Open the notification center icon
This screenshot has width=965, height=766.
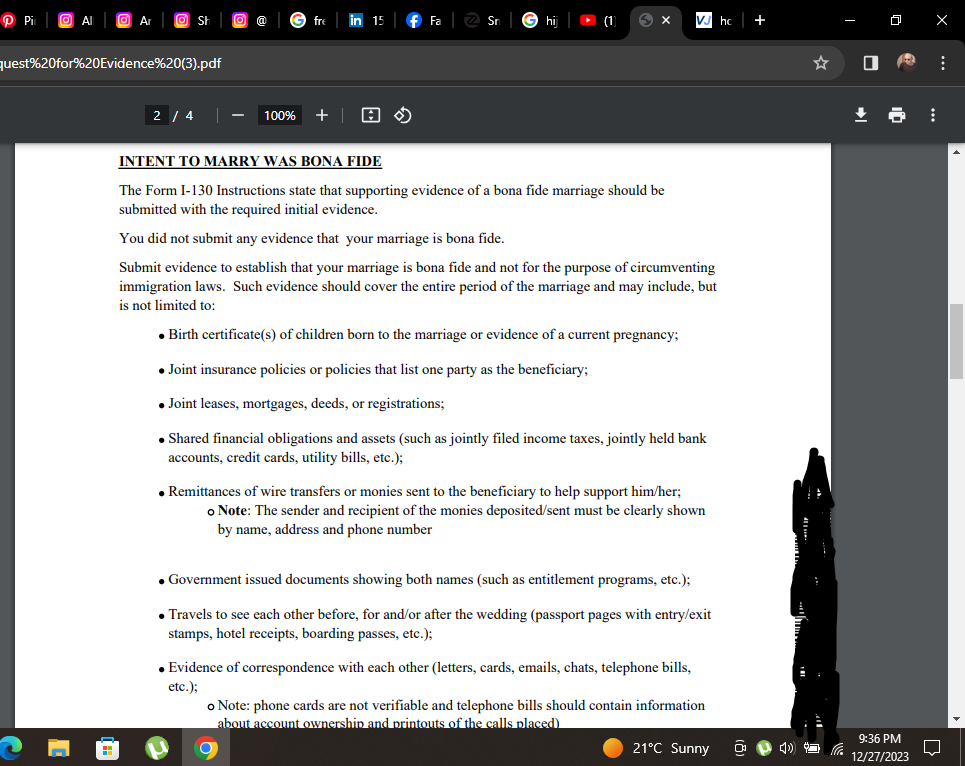[x=932, y=748]
